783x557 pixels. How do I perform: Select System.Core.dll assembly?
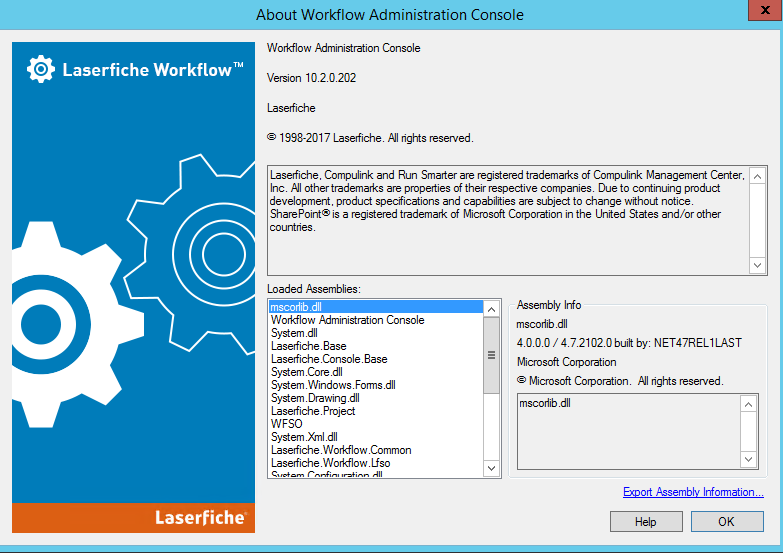[376, 372]
